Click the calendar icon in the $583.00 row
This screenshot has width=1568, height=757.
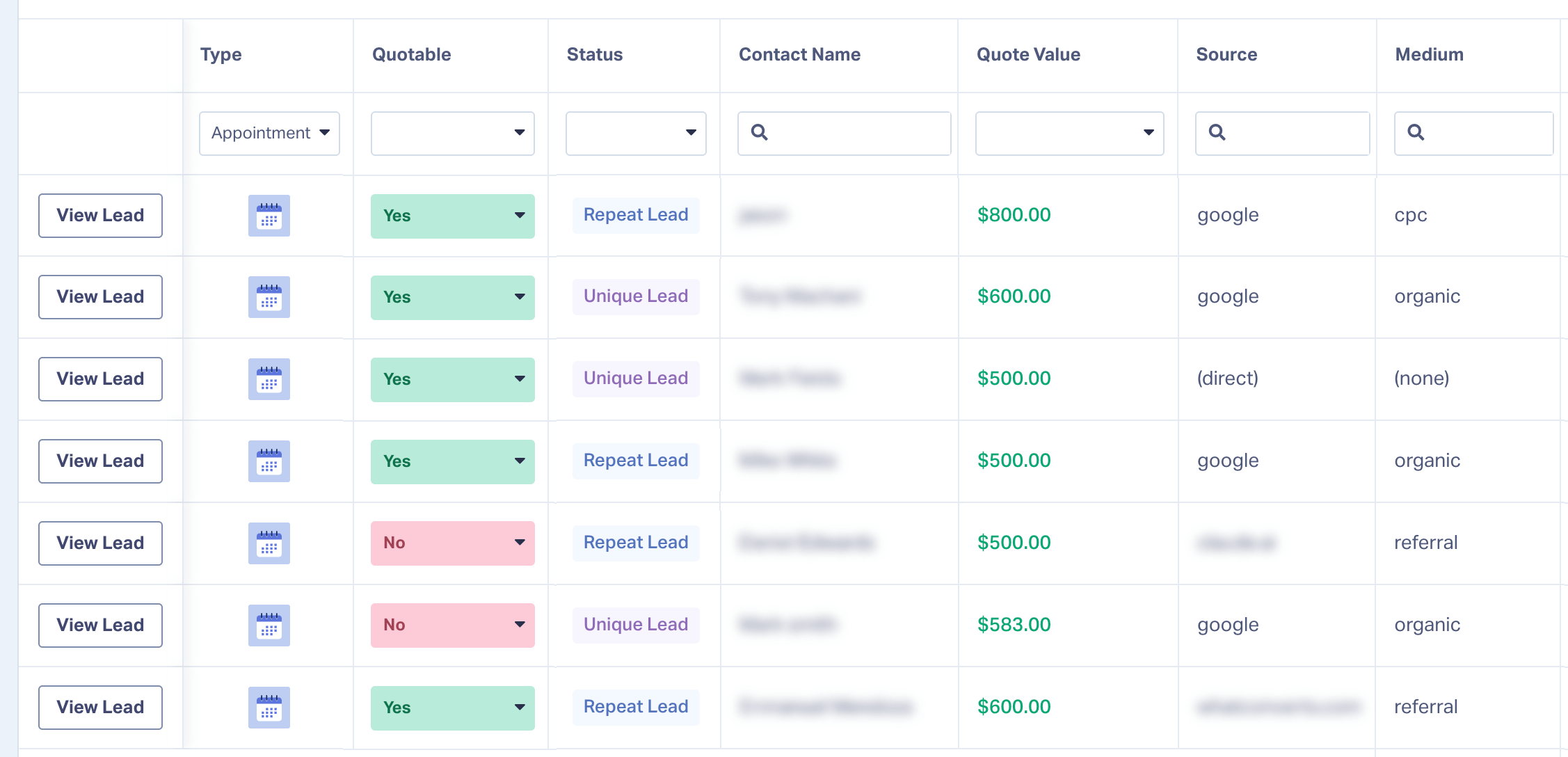pos(269,625)
